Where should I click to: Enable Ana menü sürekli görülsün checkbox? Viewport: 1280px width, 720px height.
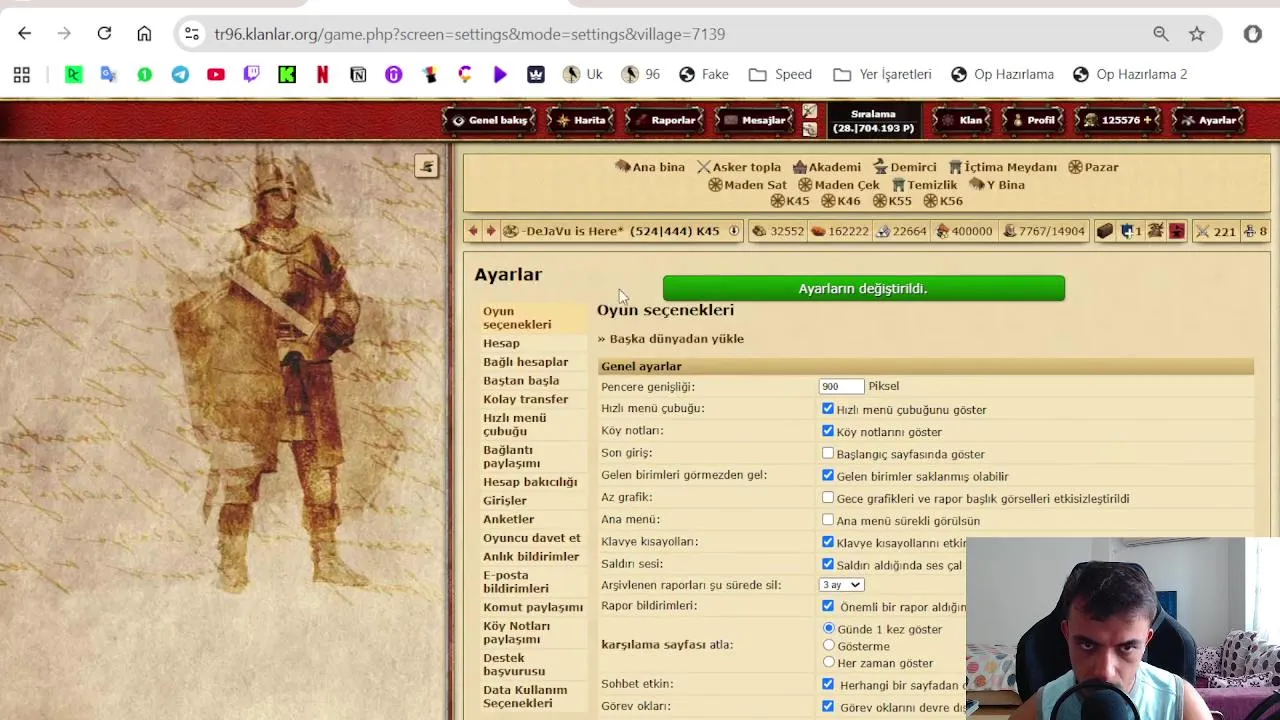pos(828,519)
